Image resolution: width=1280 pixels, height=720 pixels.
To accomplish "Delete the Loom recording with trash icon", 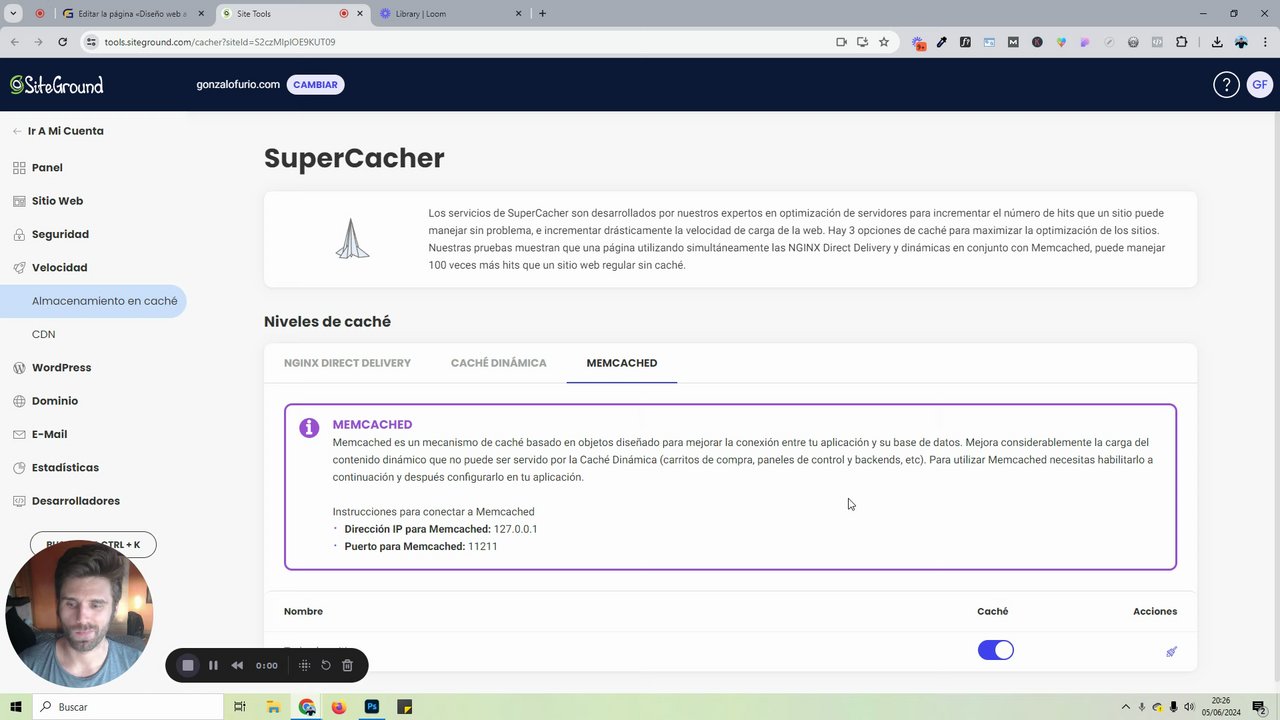I will 347,665.
